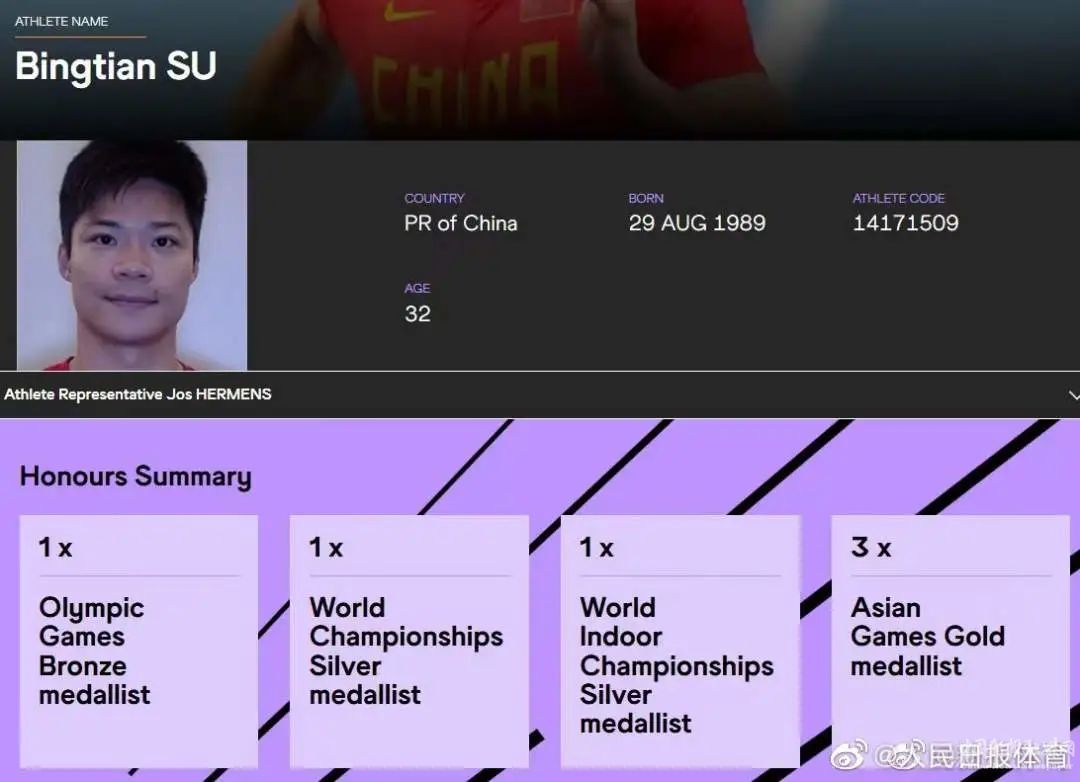Click the Bingtian SU name heading
The image size is (1080, 782).
click(x=116, y=66)
